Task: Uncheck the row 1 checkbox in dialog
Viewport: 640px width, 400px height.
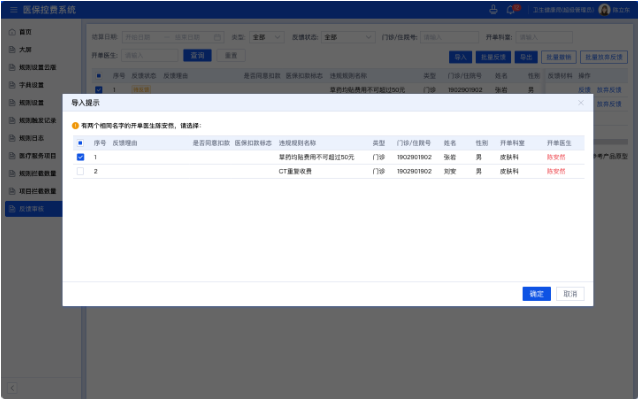Action: [x=80, y=157]
